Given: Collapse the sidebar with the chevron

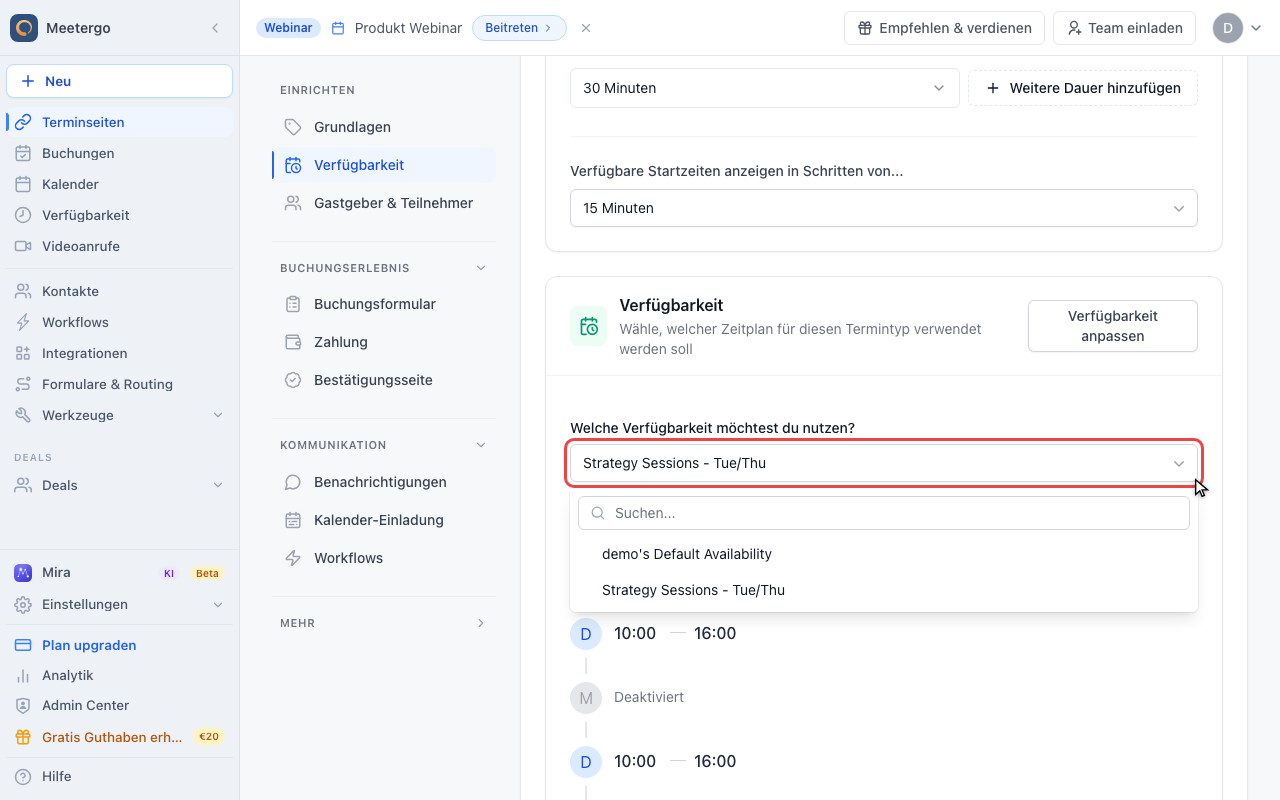Looking at the screenshot, I should (x=215, y=28).
